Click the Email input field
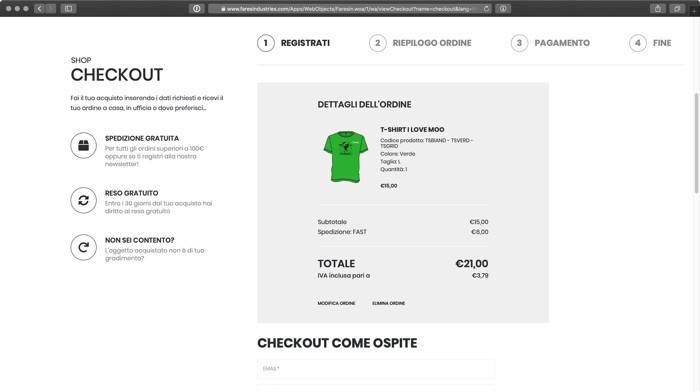700x392 pixels. click(376, 369)
